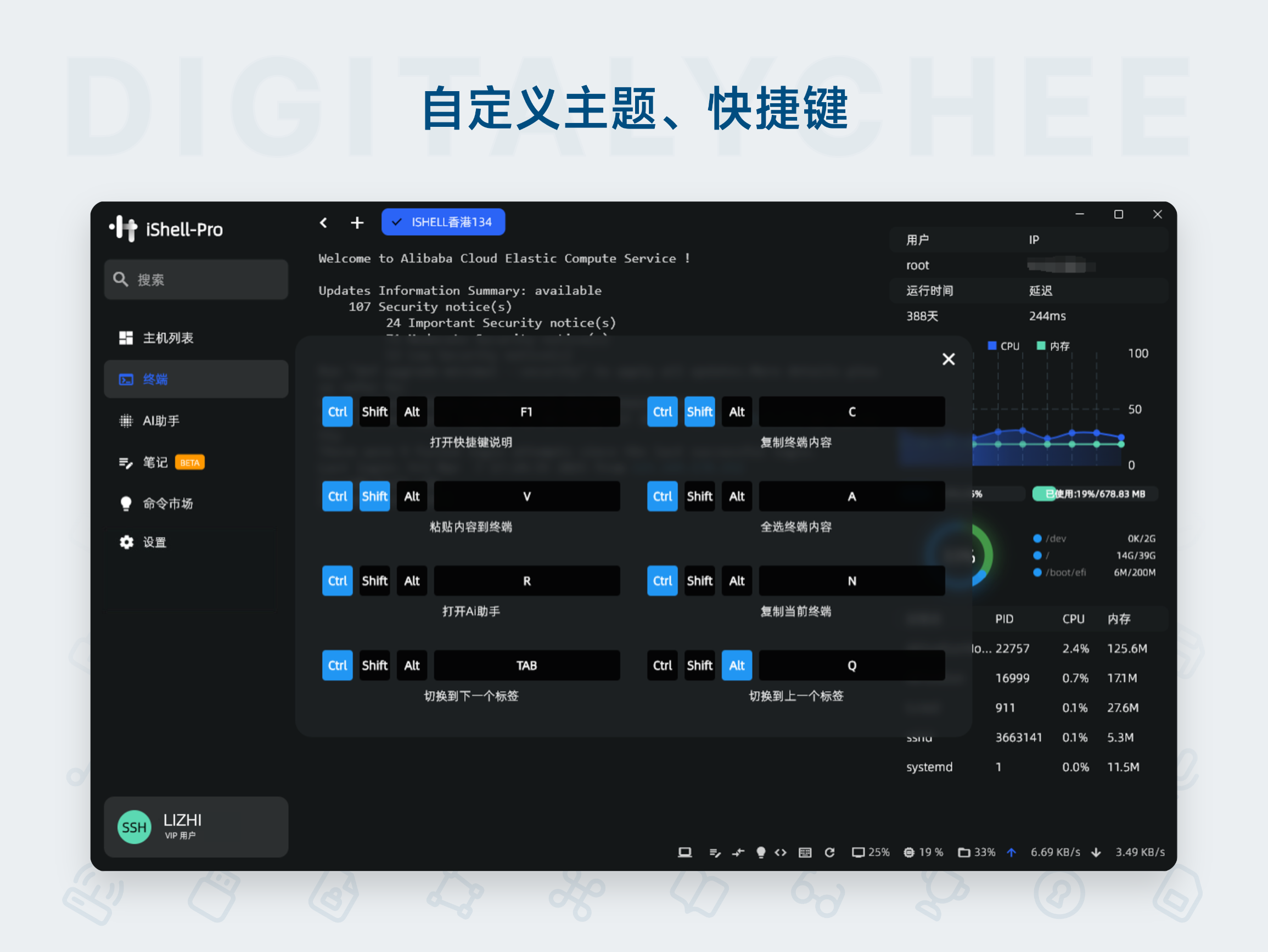Select 终端 in the sidebar menu
Screen dimensions: 1268x952
(155, 379)
